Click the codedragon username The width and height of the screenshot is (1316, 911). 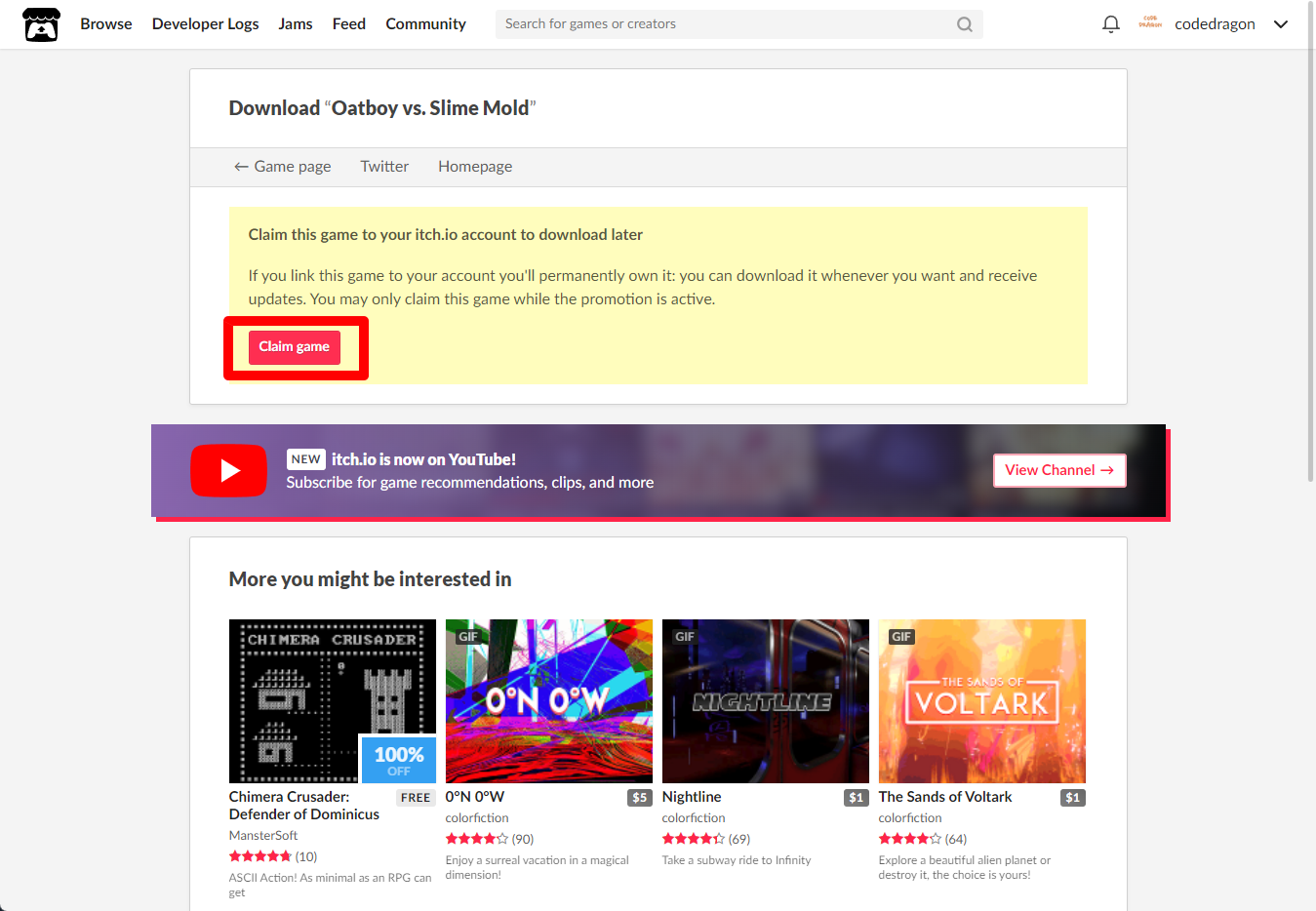click(1215, 24)
